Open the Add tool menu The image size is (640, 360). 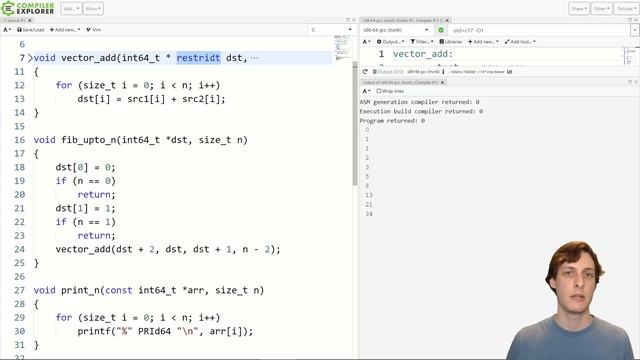point(520,42)
